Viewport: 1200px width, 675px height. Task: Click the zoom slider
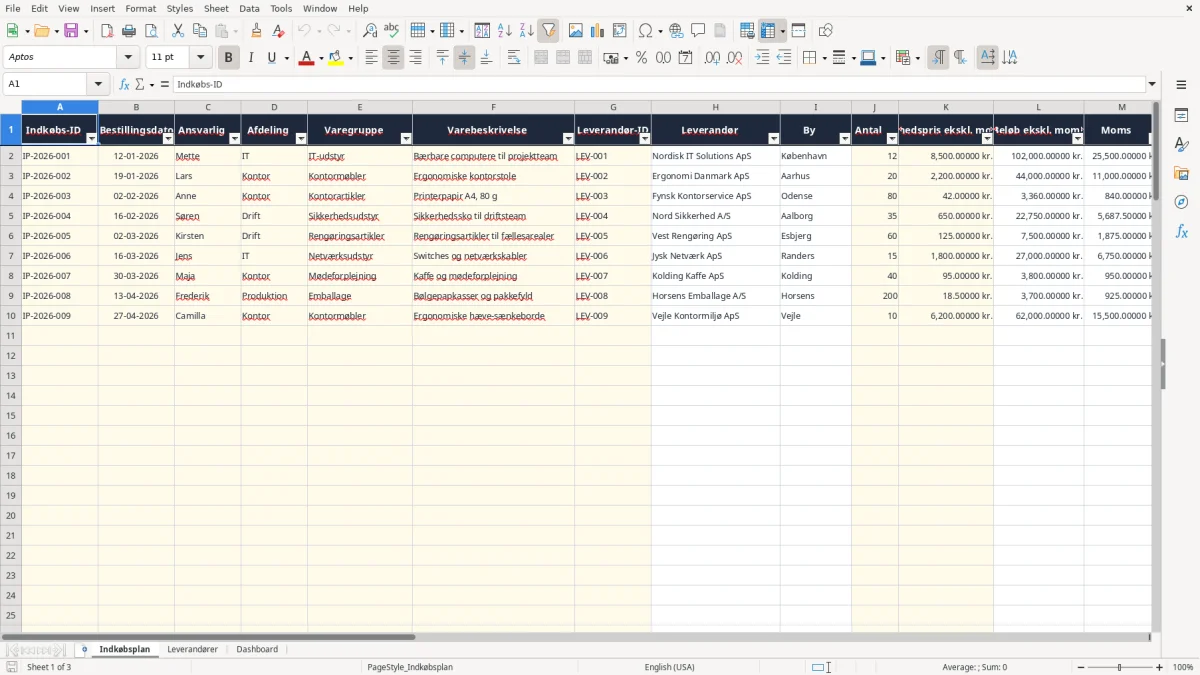[x=1119, y=667]
